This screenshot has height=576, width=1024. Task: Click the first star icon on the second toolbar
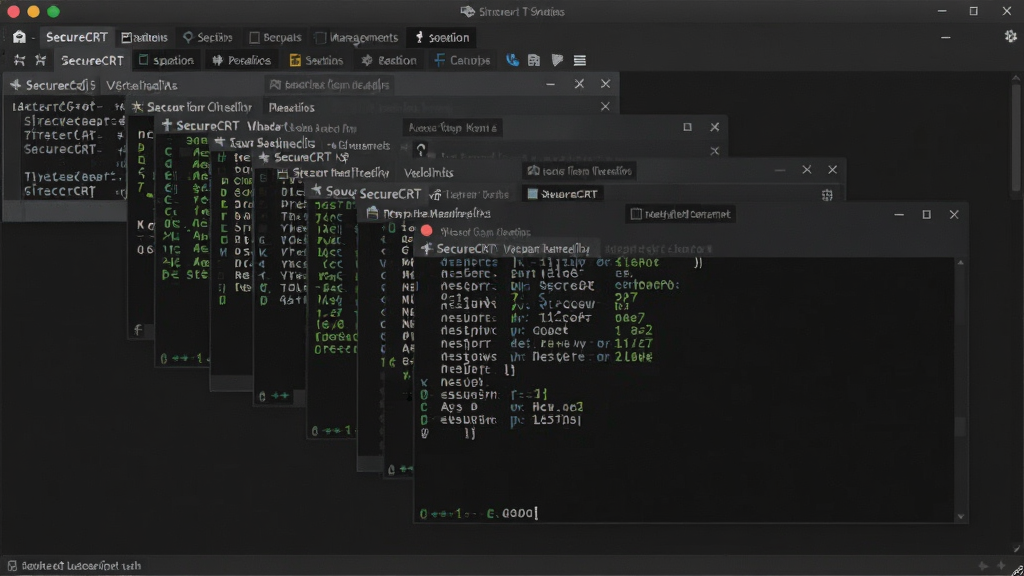[20, 60]
